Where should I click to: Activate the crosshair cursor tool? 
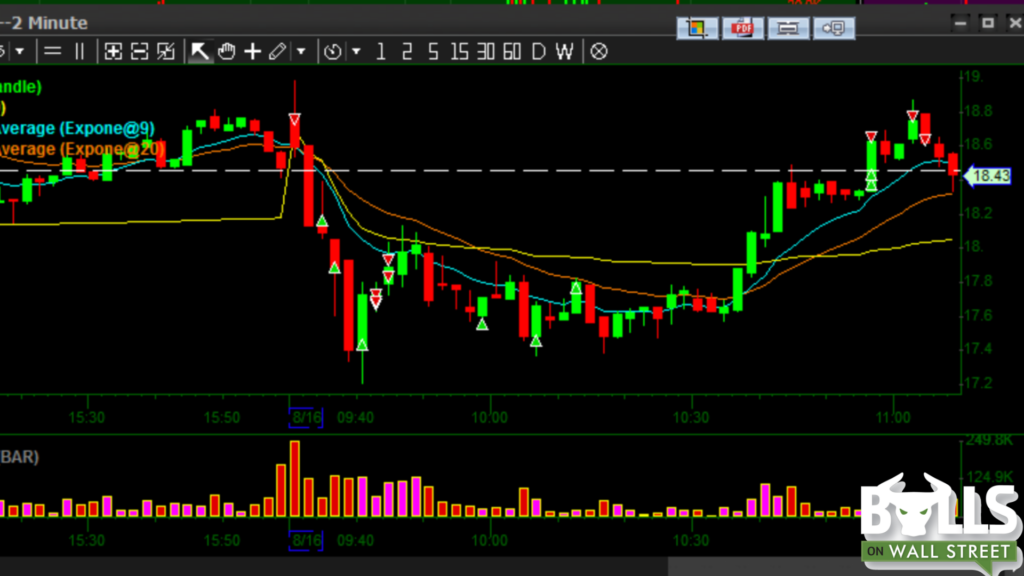pos(252,51)
